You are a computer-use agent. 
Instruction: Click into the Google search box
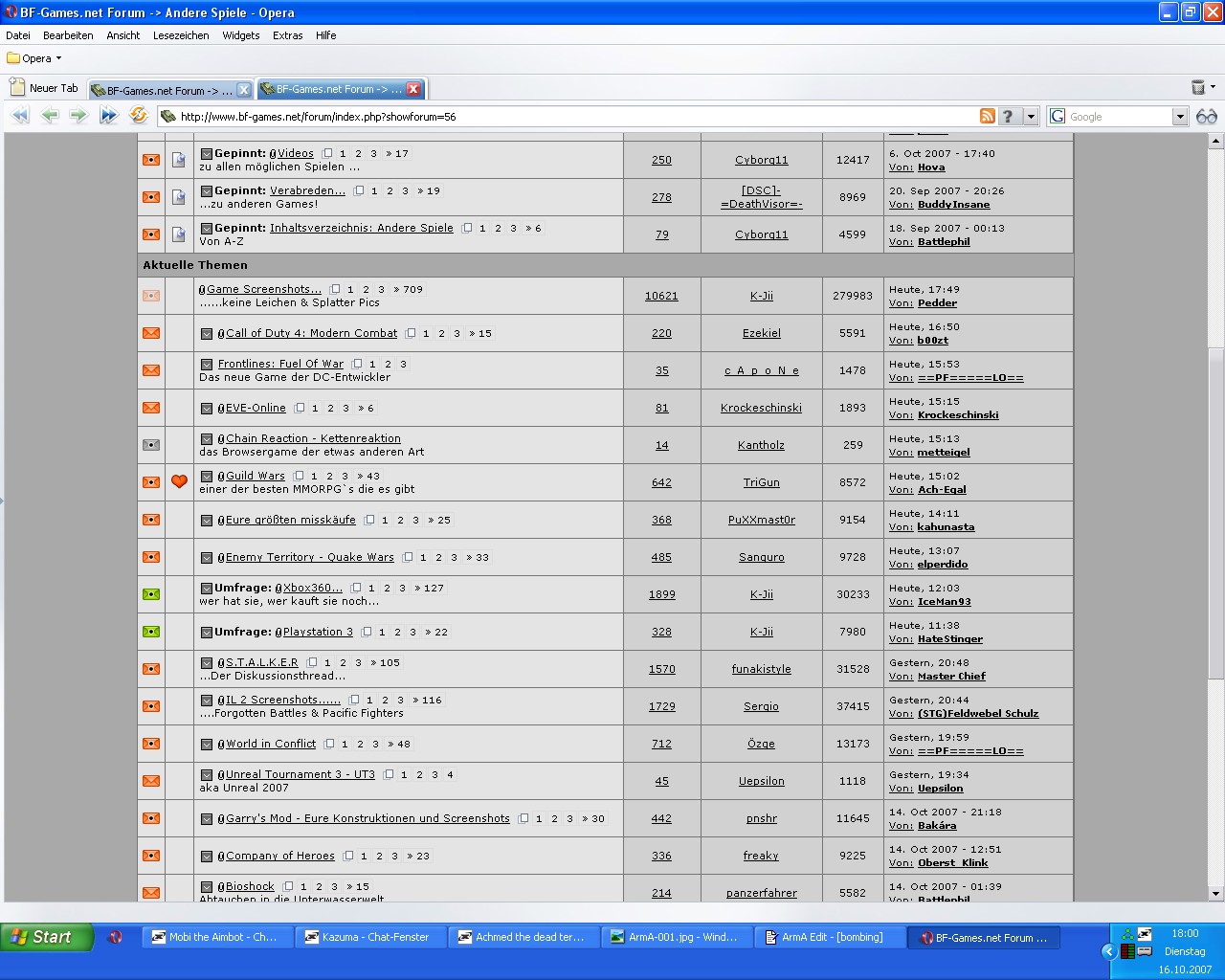pyautogui.click(x=1119, y=116)
